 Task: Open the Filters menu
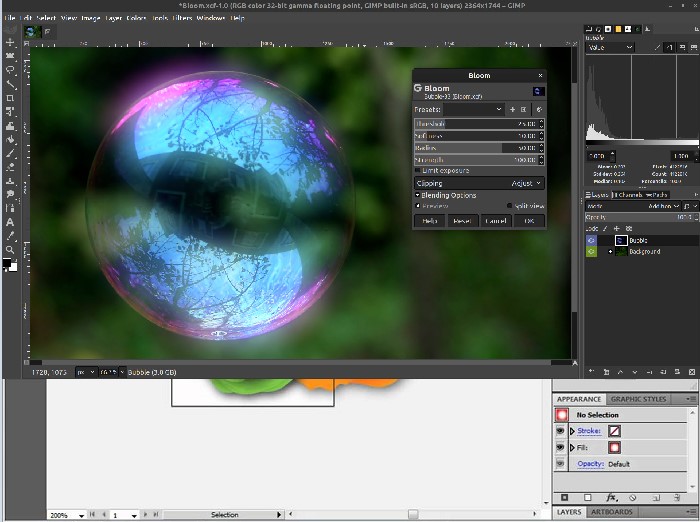182,18
